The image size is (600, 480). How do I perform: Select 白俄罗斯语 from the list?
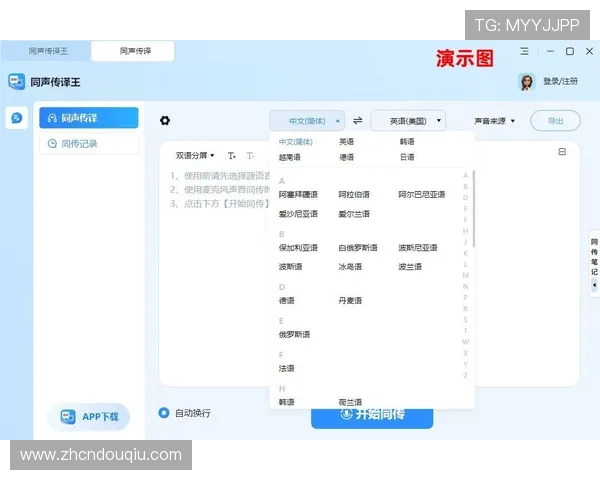coord(358,248)
